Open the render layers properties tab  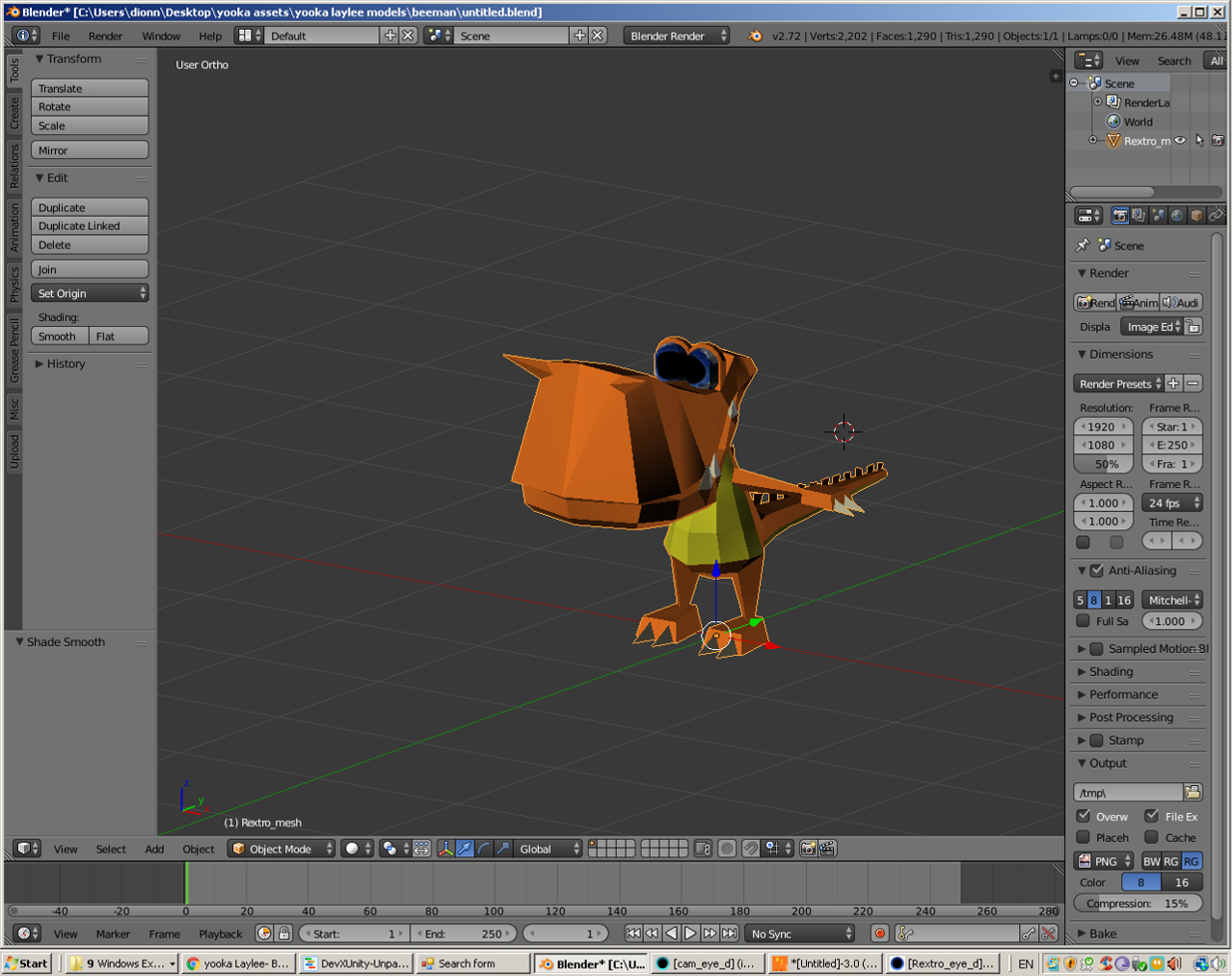click(x=1138, y=215)
